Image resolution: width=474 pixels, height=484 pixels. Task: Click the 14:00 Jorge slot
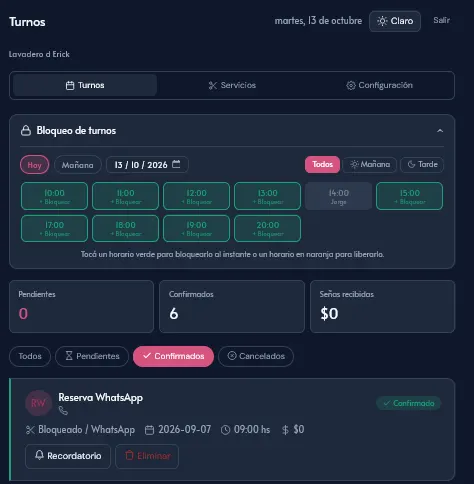pos(338,196)
